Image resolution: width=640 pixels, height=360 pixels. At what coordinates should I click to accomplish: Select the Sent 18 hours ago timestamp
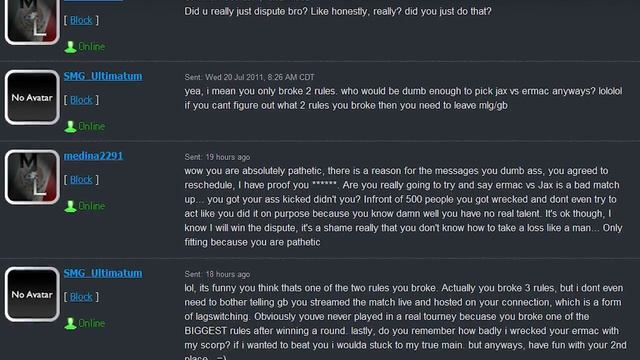(217, 274)
